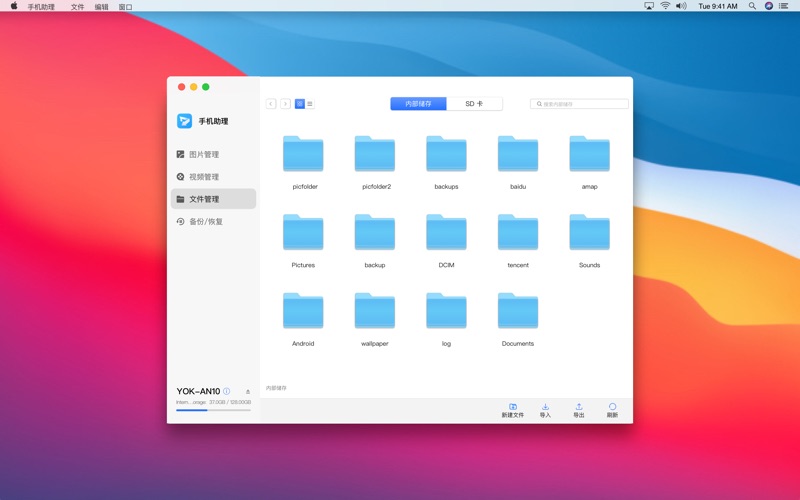Click the storage usage progress bar
The height and width of the screenshot is (500, 800).
(x=213, y=410)
